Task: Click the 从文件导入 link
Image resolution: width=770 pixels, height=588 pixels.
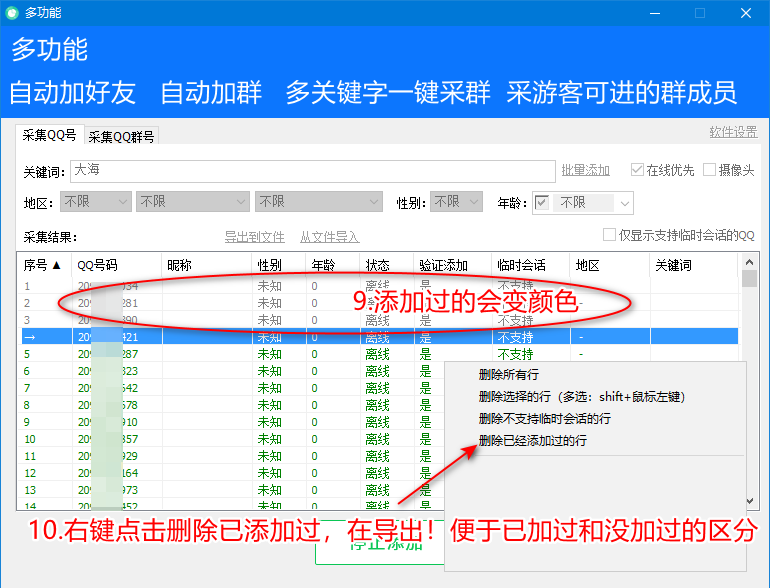Action: 329,237
